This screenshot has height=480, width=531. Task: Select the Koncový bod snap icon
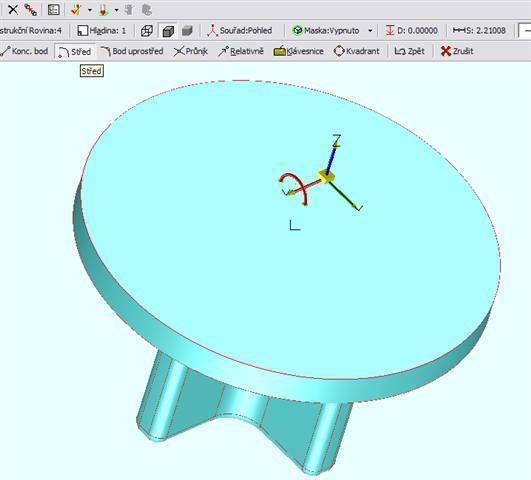click(5, 51)
